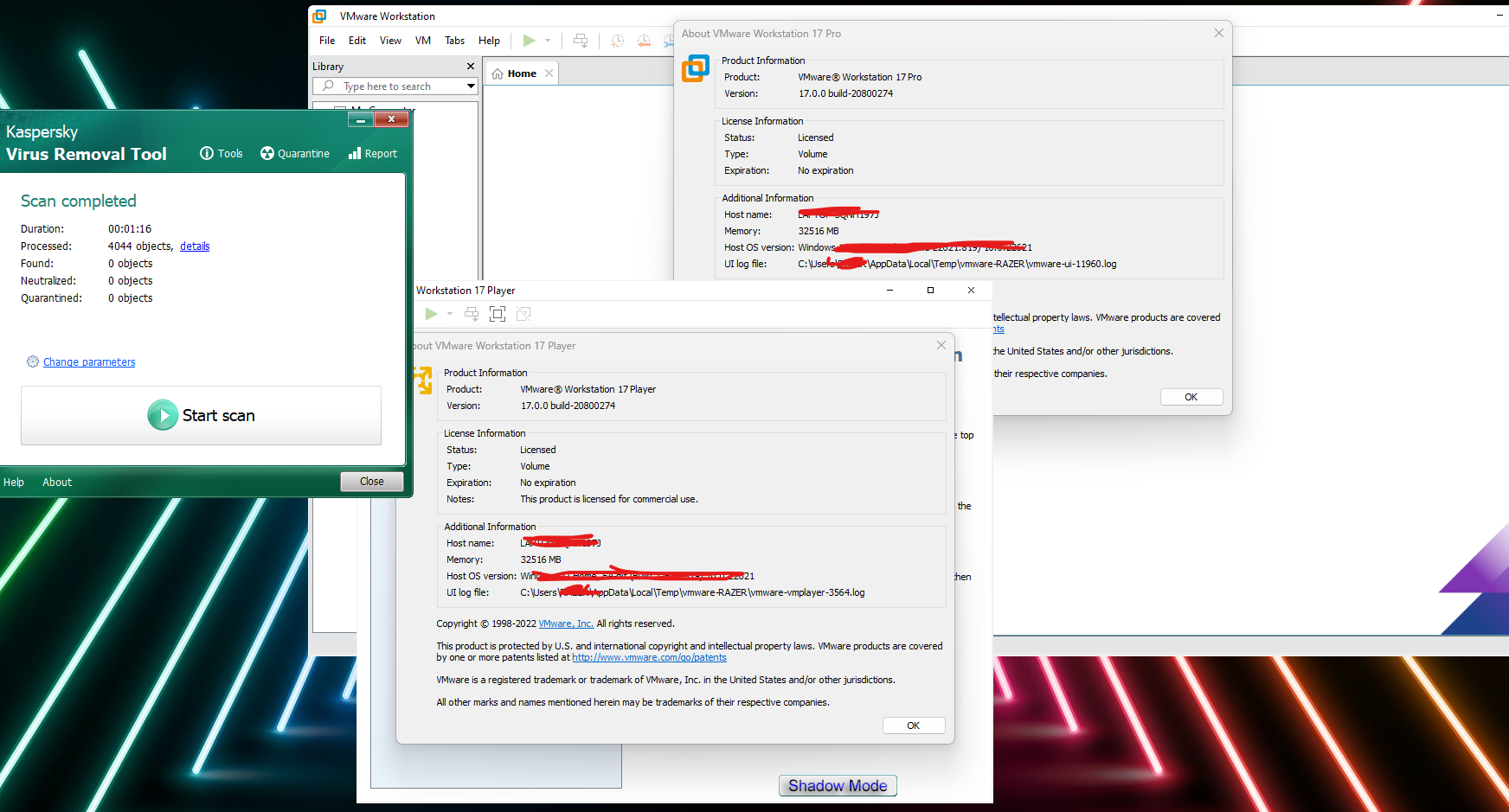The width and height of the screenshot is (1509, 812).
Task: Click the gear icon beside Change parameters
Action: (33, 361)
